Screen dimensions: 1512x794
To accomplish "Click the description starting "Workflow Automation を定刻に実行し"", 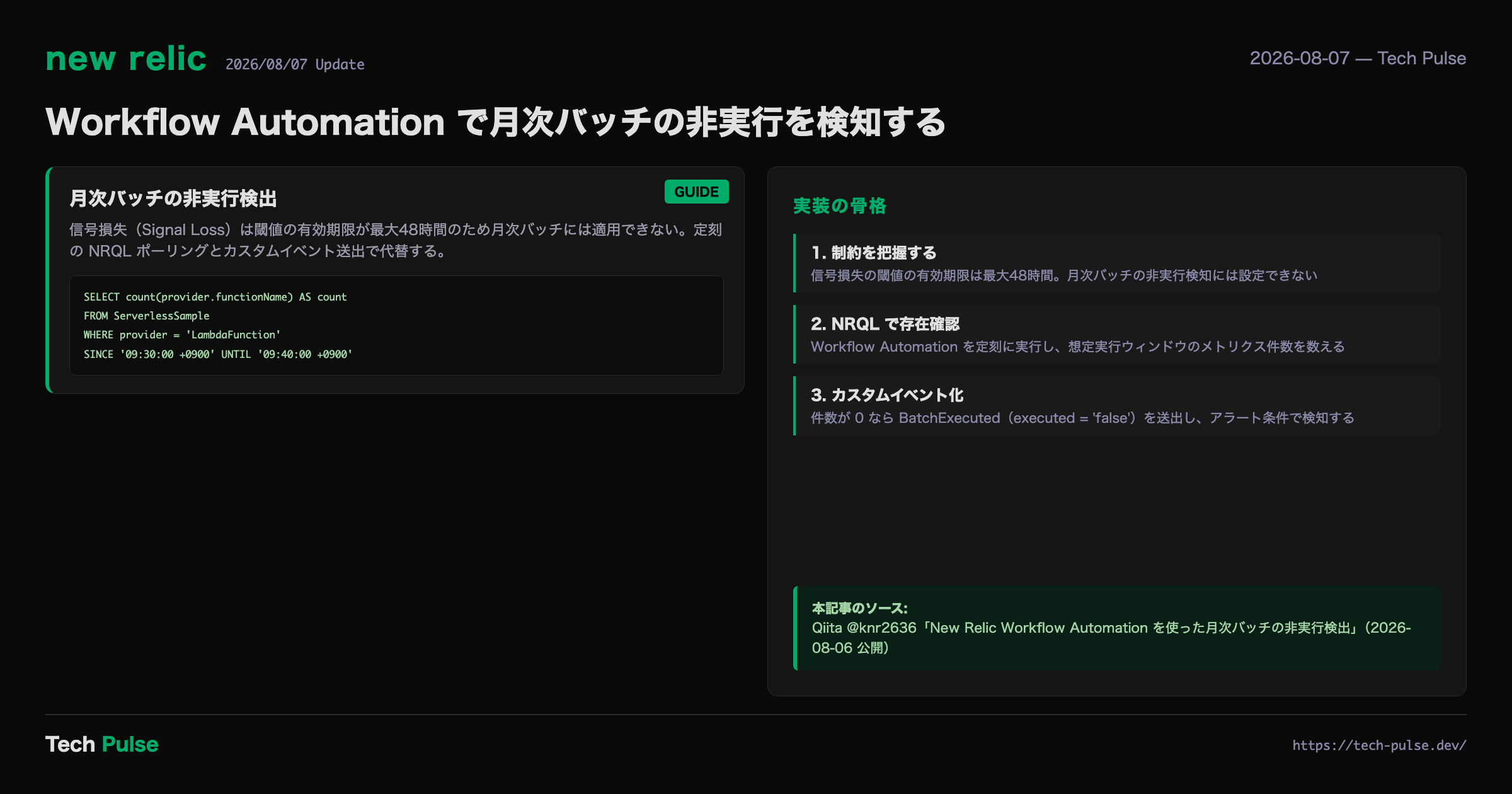I will click(1078, 347).
